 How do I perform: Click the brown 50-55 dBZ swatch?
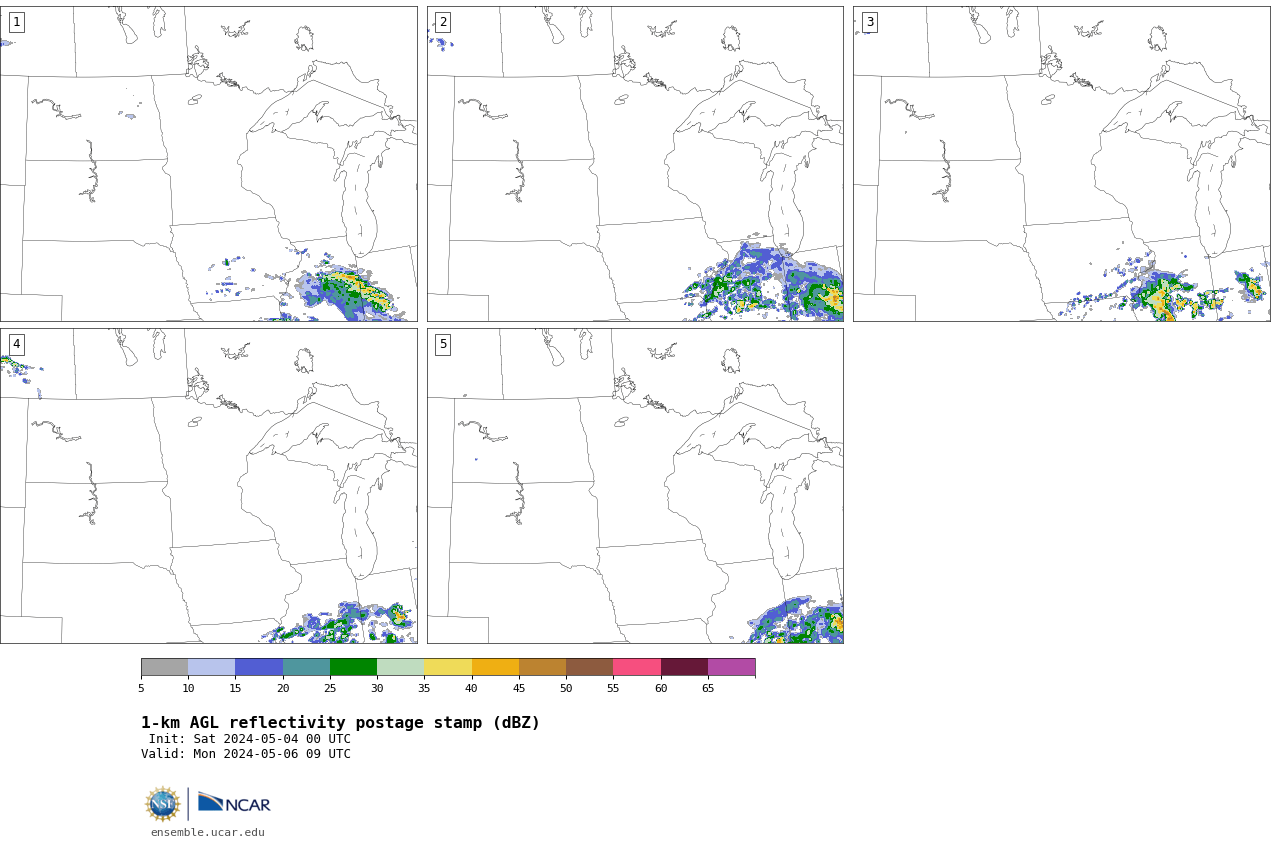(590, 667)
